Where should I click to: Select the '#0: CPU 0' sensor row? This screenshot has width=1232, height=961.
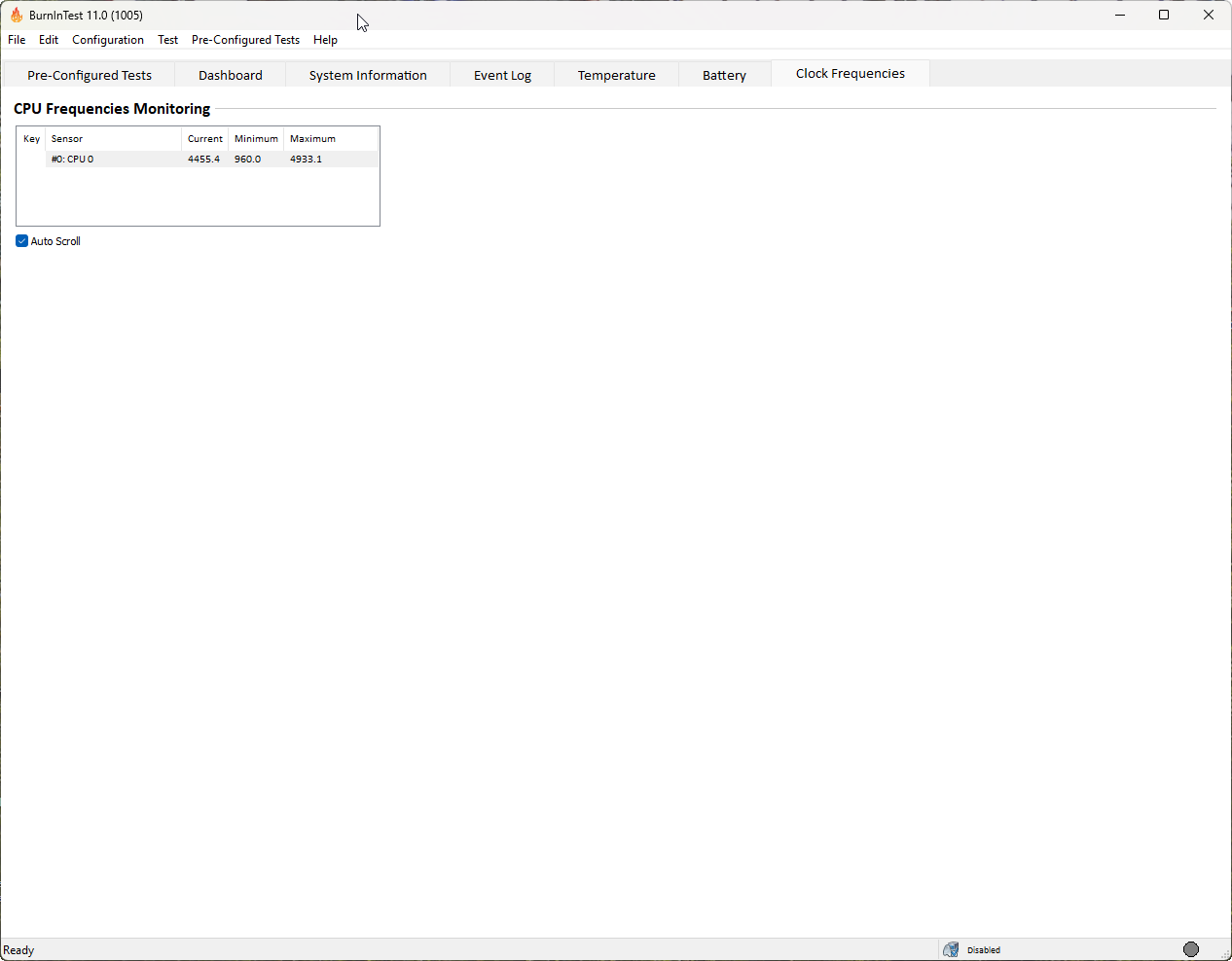pos(212,159)
